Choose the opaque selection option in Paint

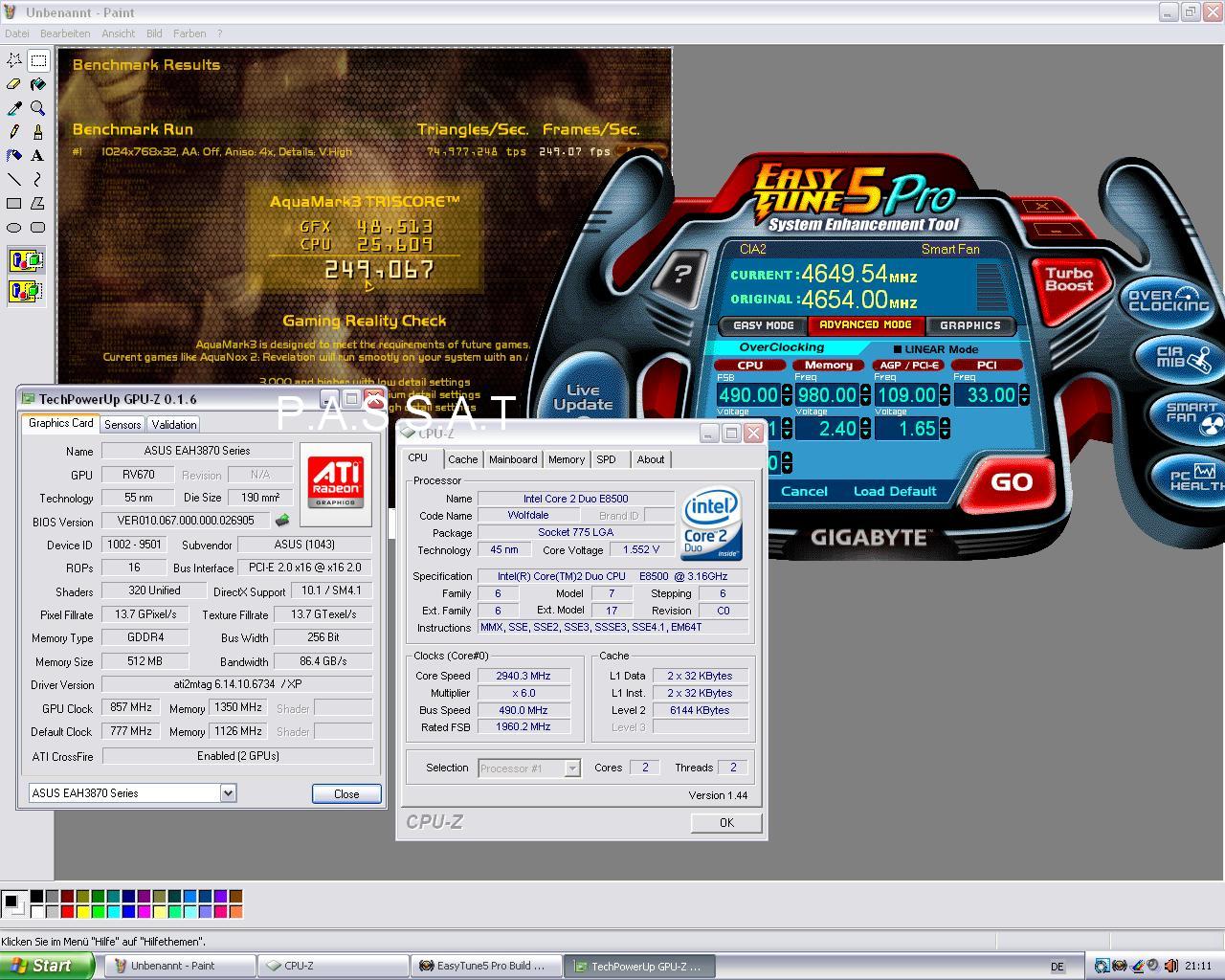[x=26, y=260]
